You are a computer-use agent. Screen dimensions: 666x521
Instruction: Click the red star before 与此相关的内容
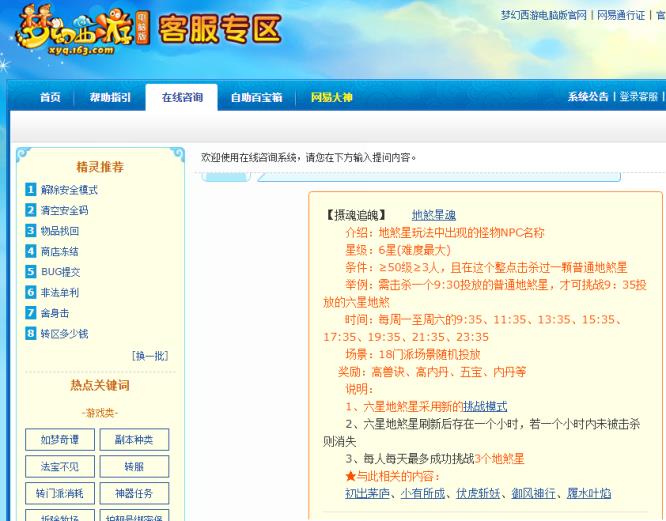350,476
